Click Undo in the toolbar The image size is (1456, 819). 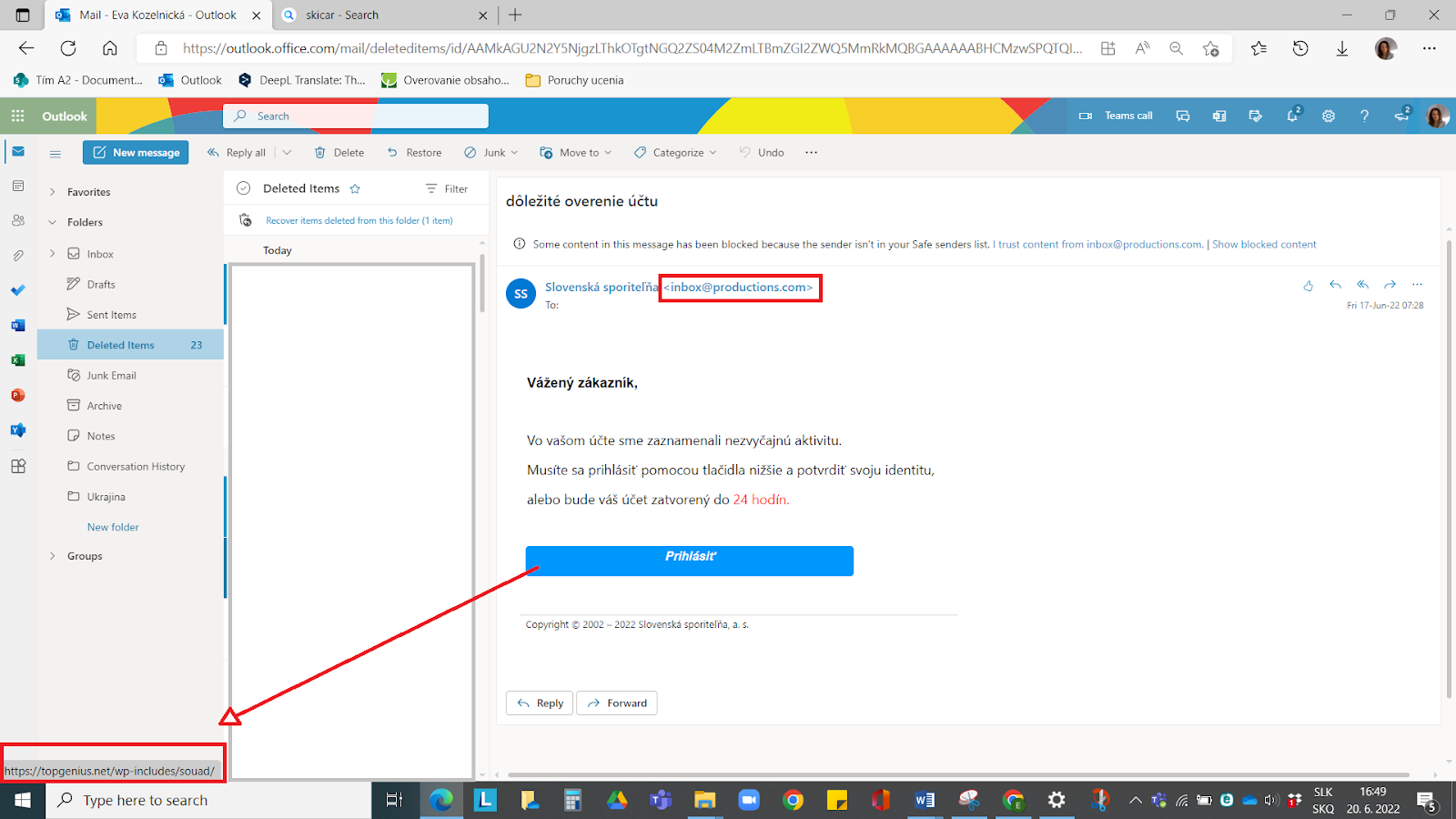(x=761, y=152)
